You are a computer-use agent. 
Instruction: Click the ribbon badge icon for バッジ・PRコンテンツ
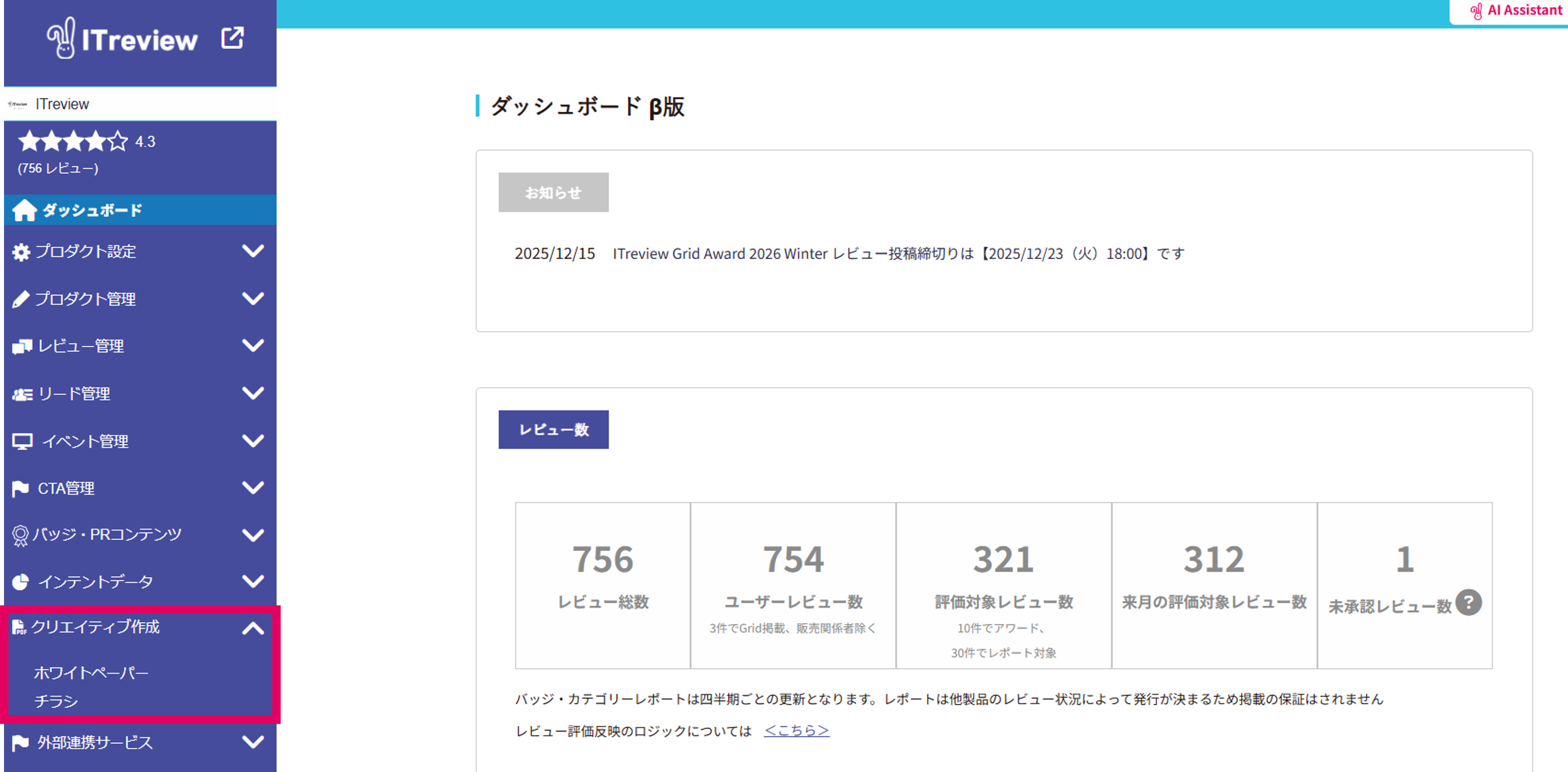(x=20, y=535)
